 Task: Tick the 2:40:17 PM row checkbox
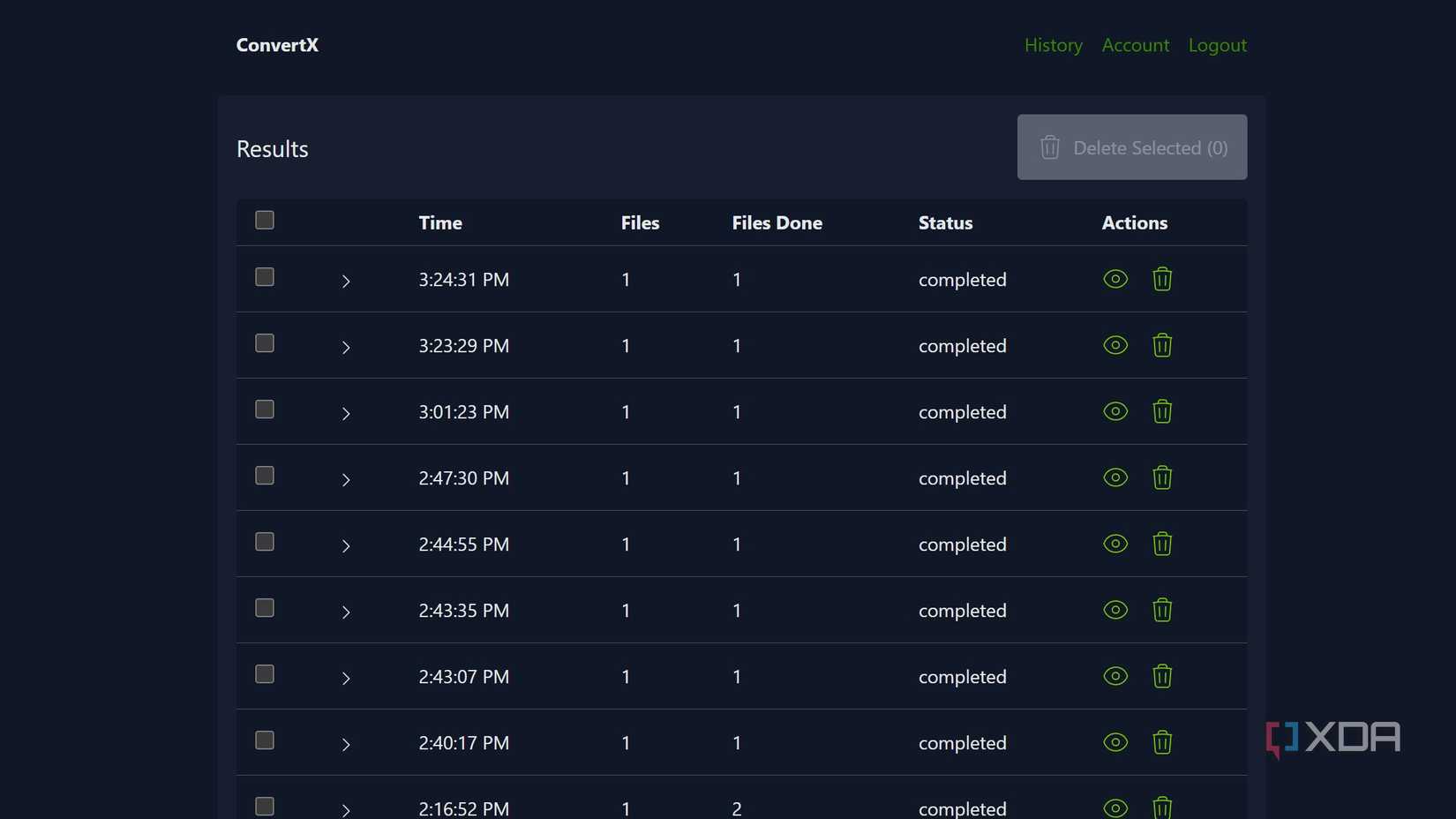point(265,740)
